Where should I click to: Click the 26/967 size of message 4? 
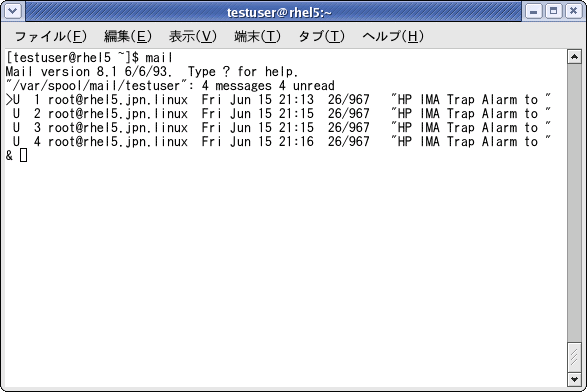tap(349, 142)
